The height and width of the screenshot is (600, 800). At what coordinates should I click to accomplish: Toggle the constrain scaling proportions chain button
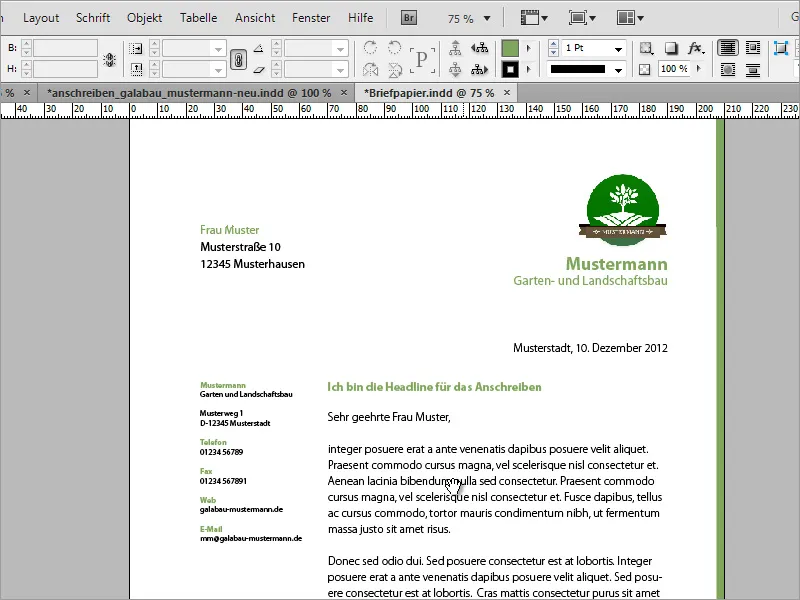click(x=238, y=59)
